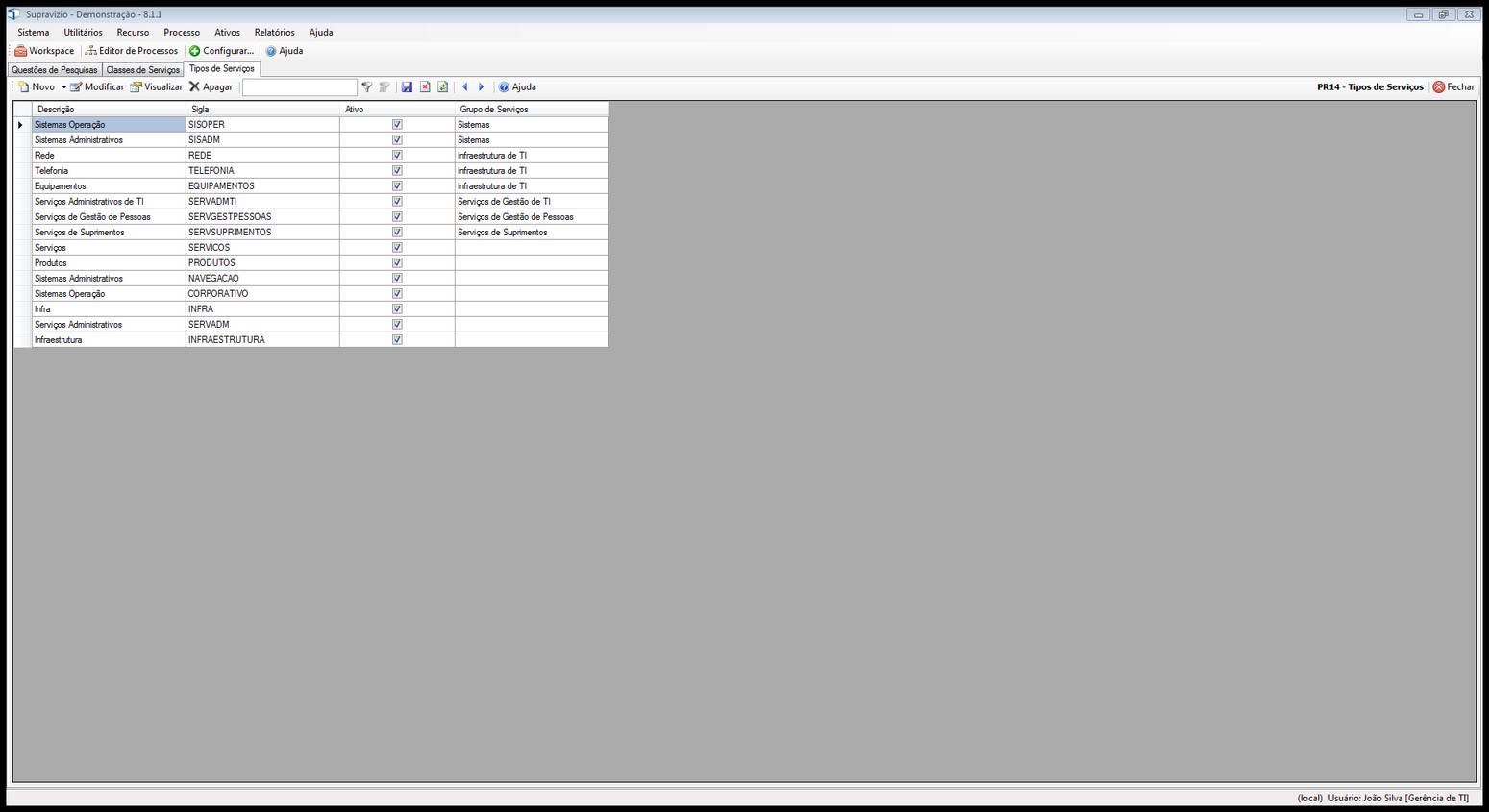Image resolution: width=1489 pixels, height=812 pixels.
Task: Select 'Serviços de Suprimentos' group cell
Action: (532, 233)
